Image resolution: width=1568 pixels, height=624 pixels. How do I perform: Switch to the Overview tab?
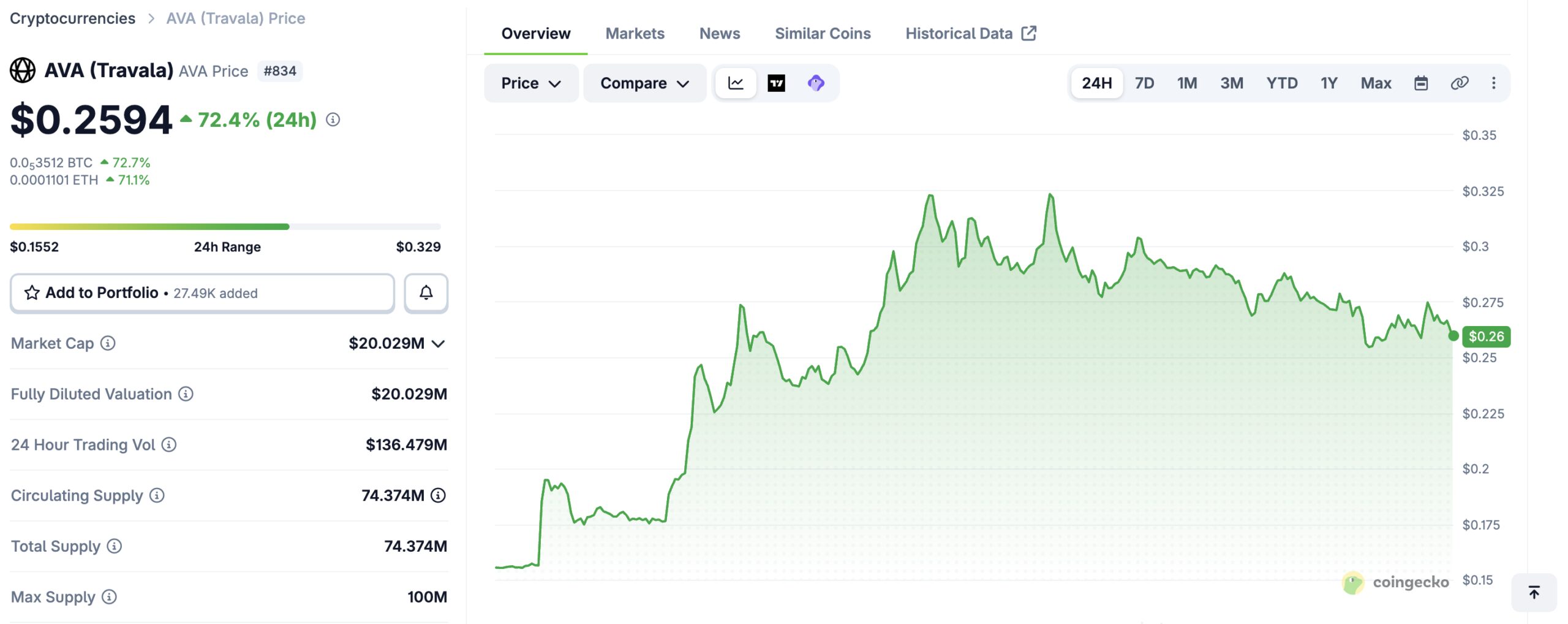pos(536,34)
